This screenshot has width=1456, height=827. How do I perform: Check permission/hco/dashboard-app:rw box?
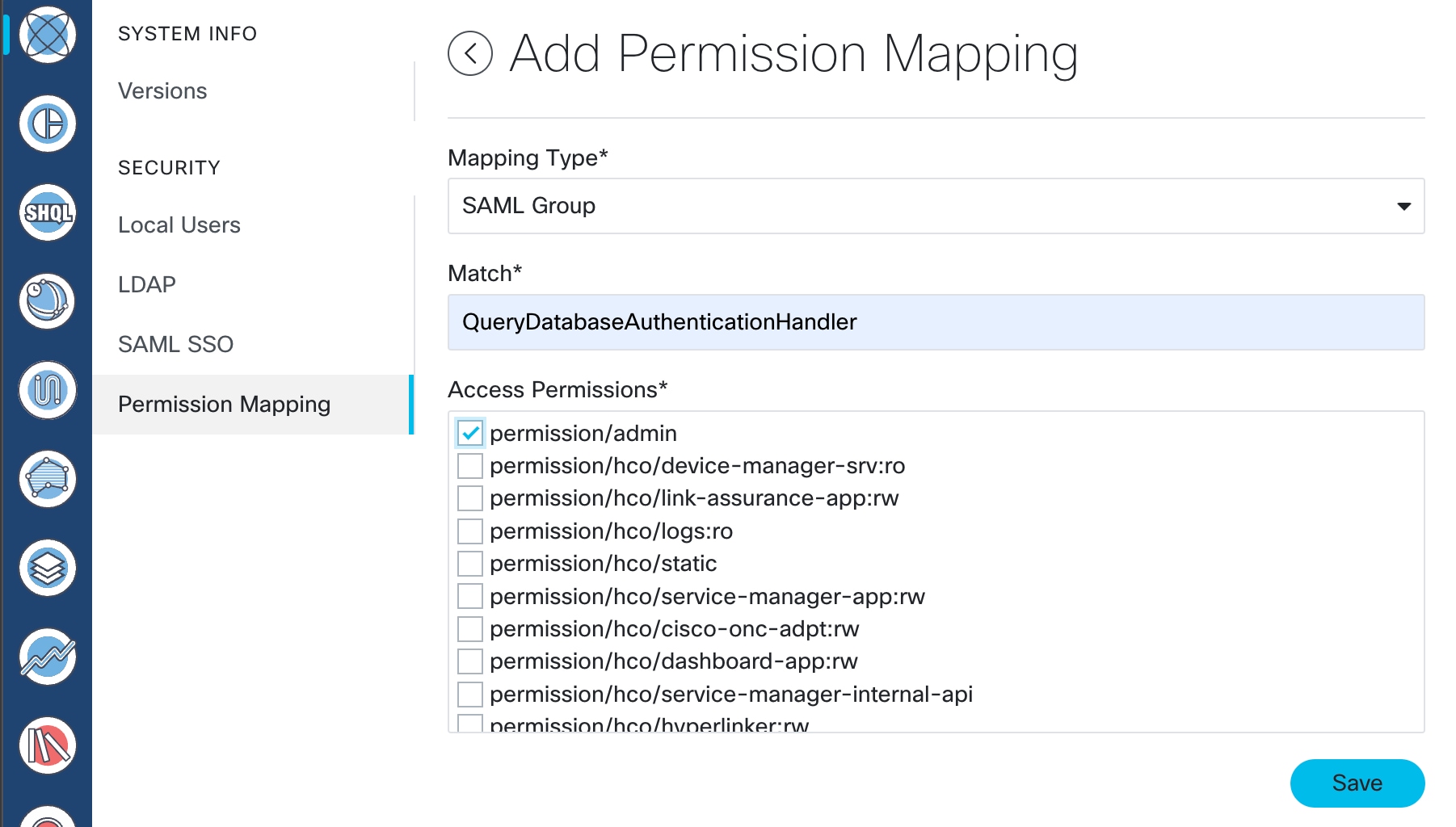pyautogui.click(x=470, y=661)
